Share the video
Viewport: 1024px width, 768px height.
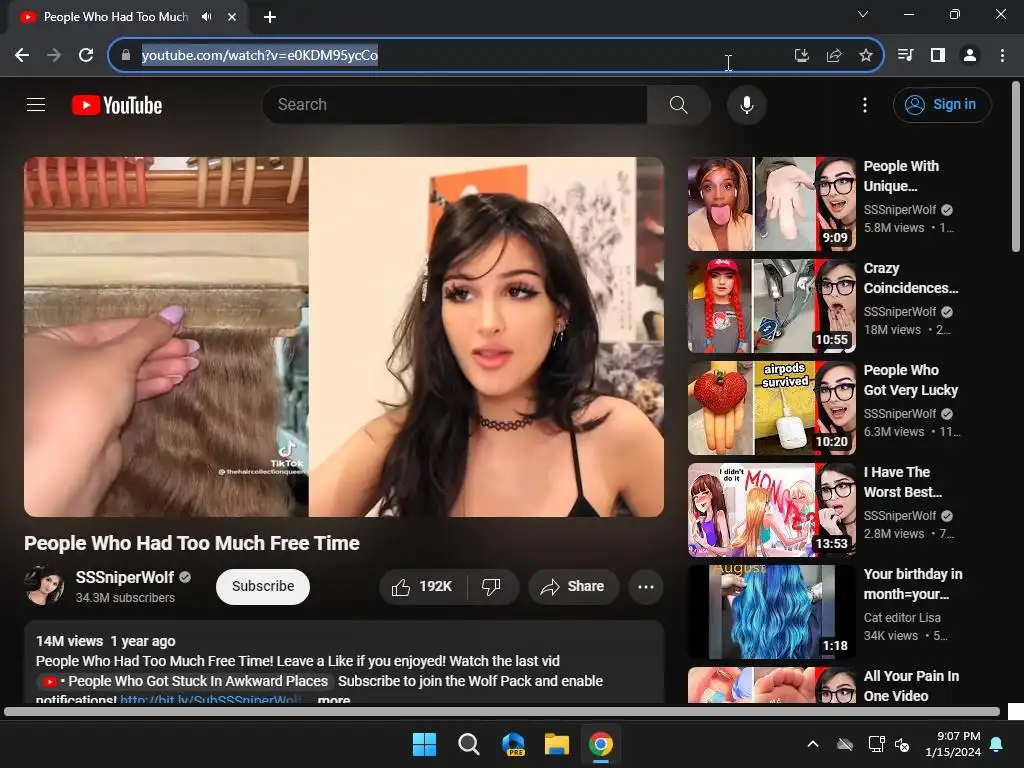tap(573, 586)
